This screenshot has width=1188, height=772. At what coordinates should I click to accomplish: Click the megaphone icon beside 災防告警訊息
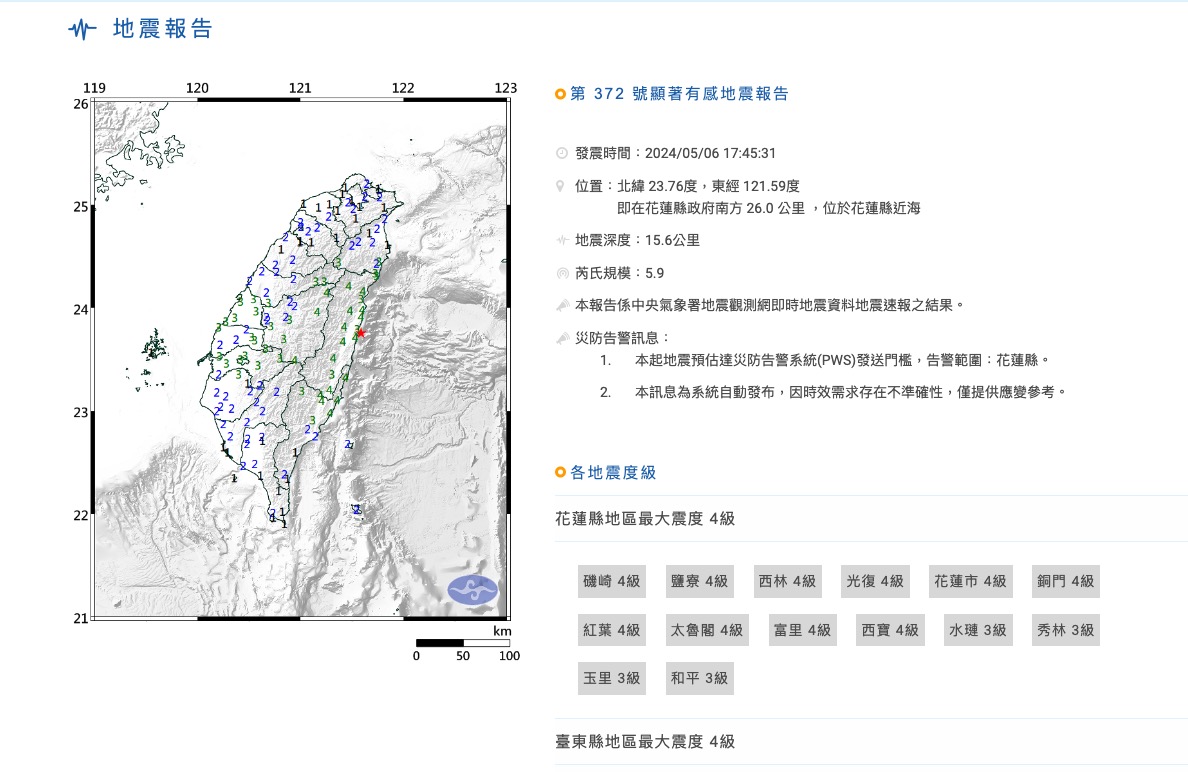click(x=562, y=338)
